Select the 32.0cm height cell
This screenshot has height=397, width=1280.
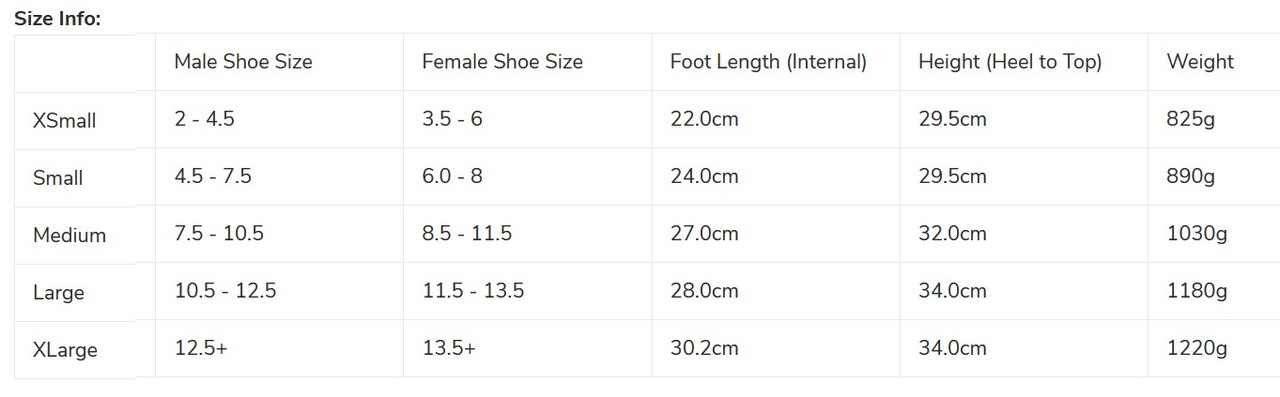[952, 234]
